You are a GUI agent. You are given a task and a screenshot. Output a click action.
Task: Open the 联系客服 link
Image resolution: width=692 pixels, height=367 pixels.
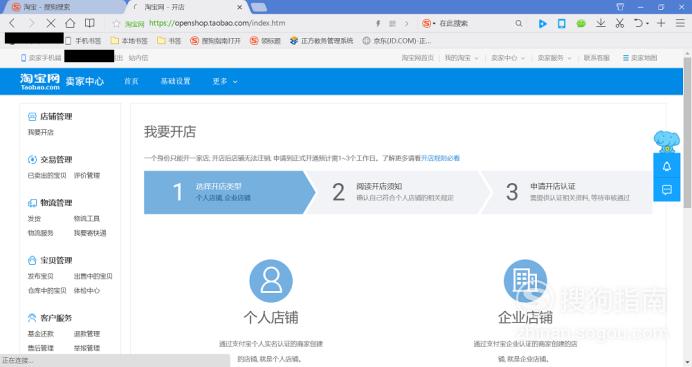click(x=597, y=58)
